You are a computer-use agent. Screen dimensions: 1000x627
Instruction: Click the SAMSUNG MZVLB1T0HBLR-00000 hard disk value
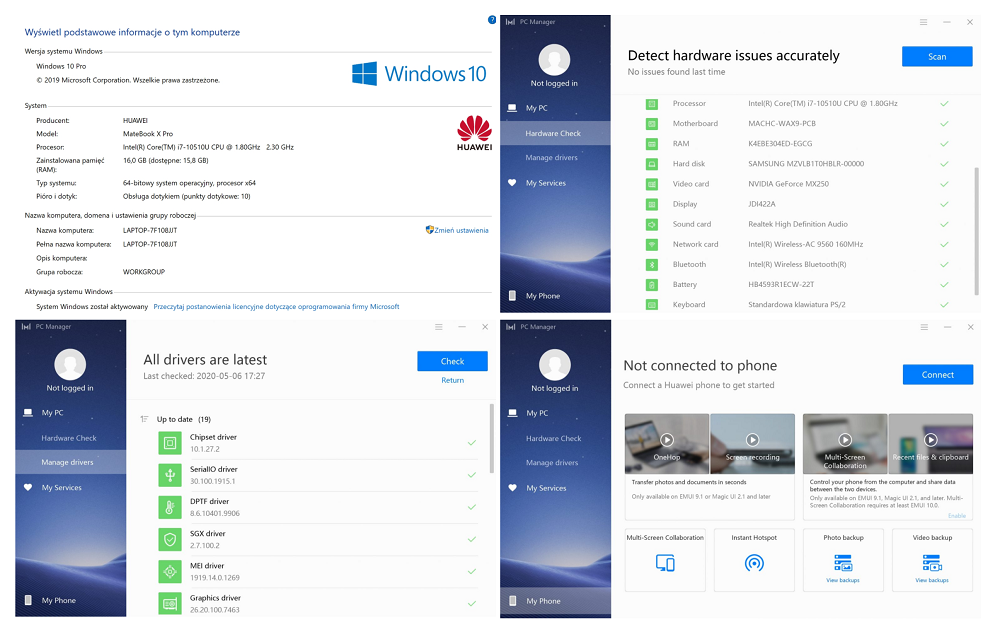[806, 164]
